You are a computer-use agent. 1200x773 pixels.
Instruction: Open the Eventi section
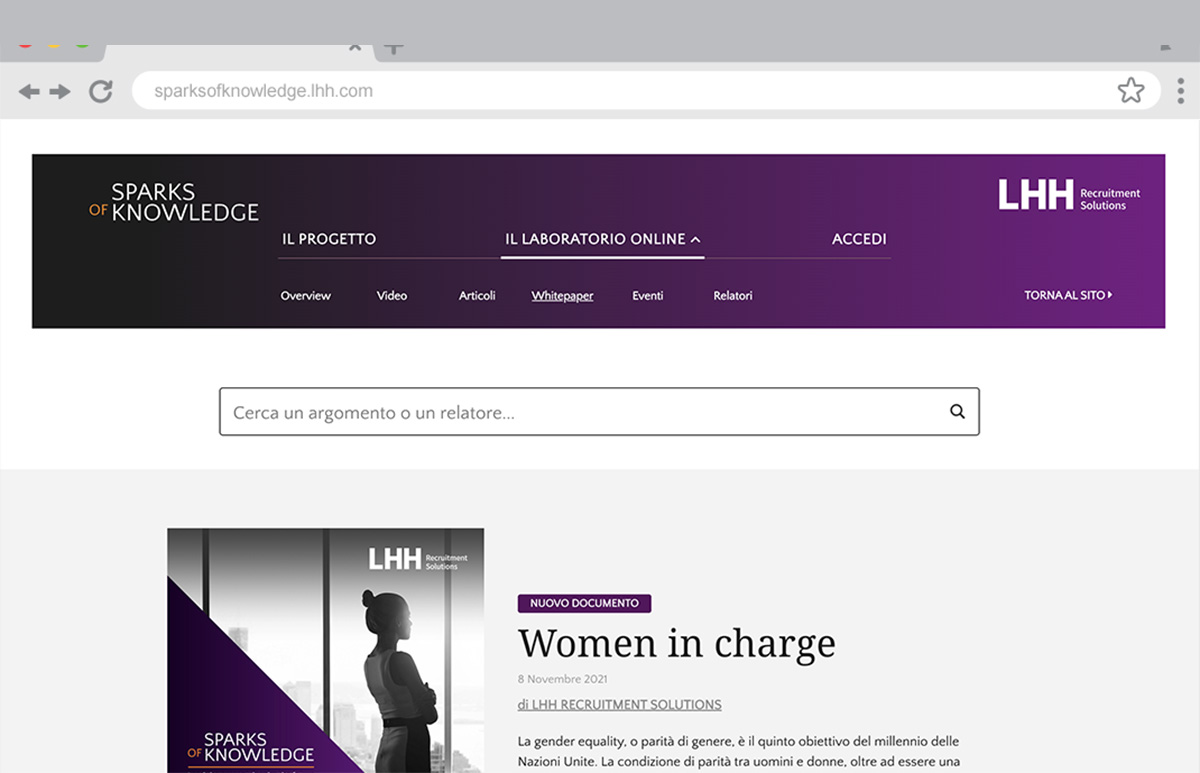(x=648, y=296)
